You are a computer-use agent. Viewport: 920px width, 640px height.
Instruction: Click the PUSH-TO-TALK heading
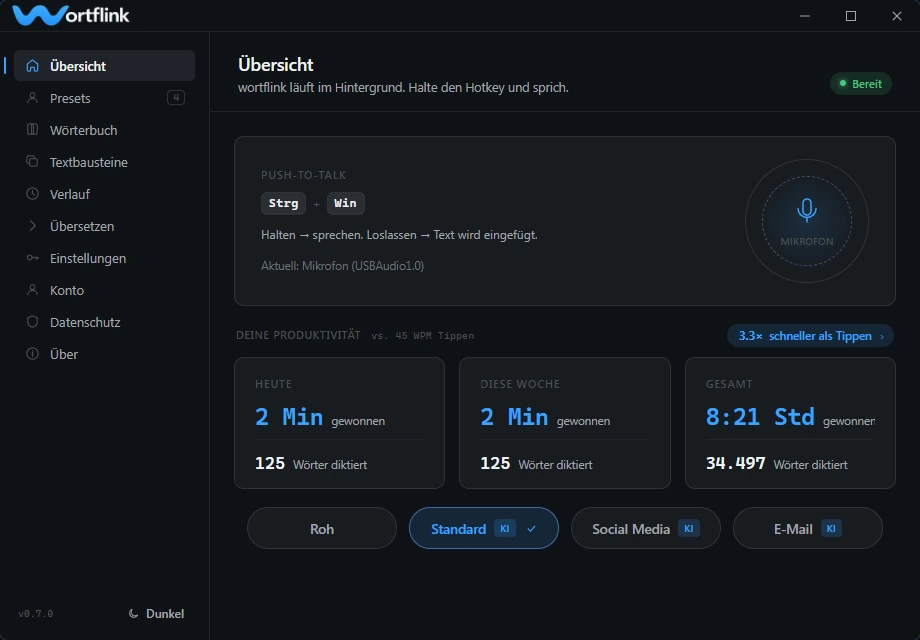pos(303,175)
